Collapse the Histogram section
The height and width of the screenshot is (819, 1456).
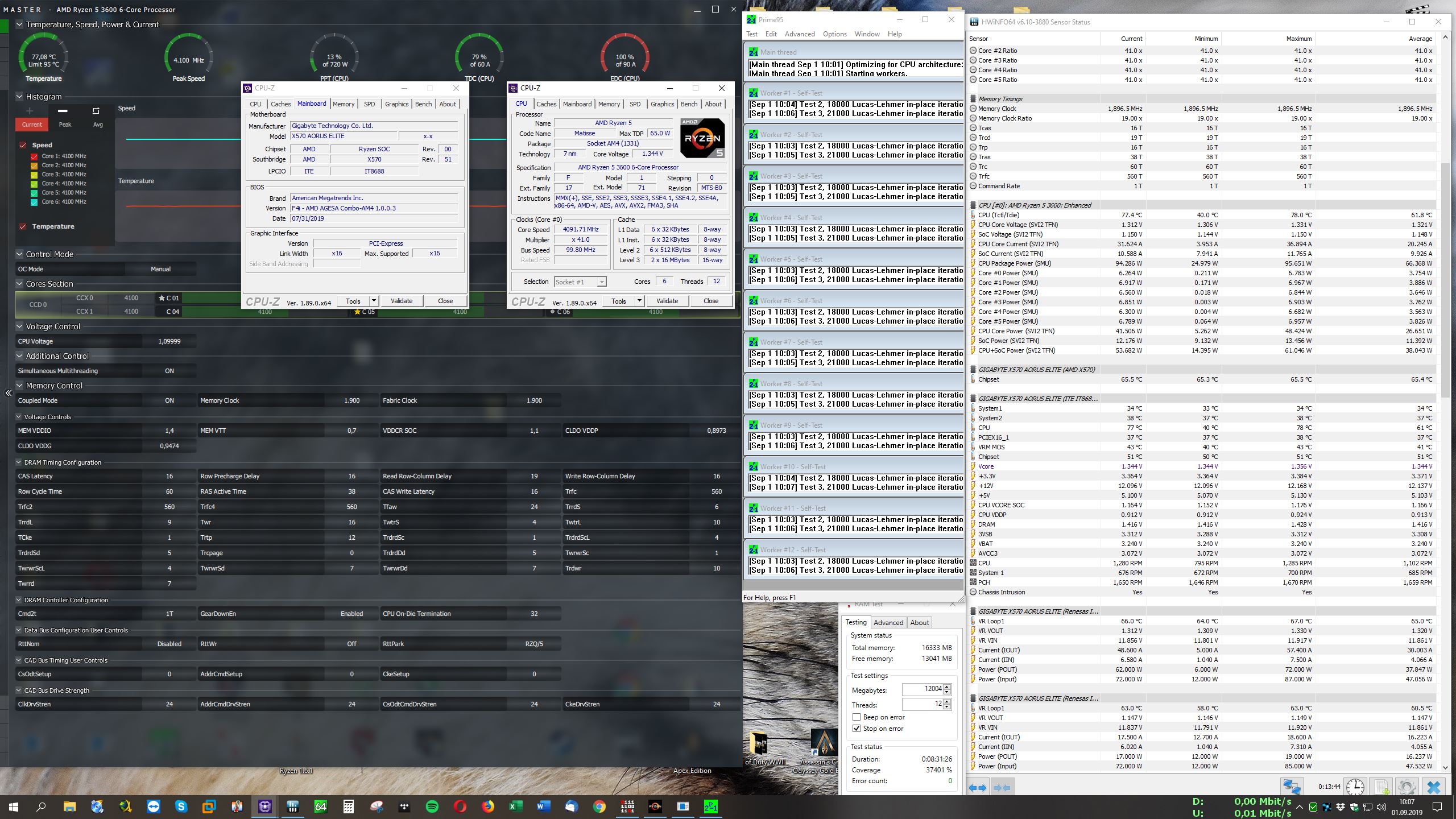coord(19,97)
